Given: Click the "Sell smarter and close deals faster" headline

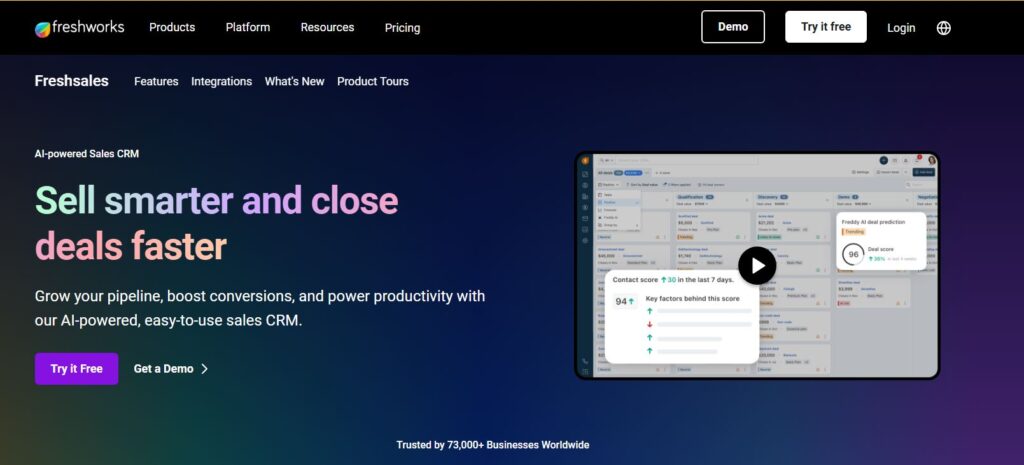Looking at the screenshot, I should tap(216, 223).
